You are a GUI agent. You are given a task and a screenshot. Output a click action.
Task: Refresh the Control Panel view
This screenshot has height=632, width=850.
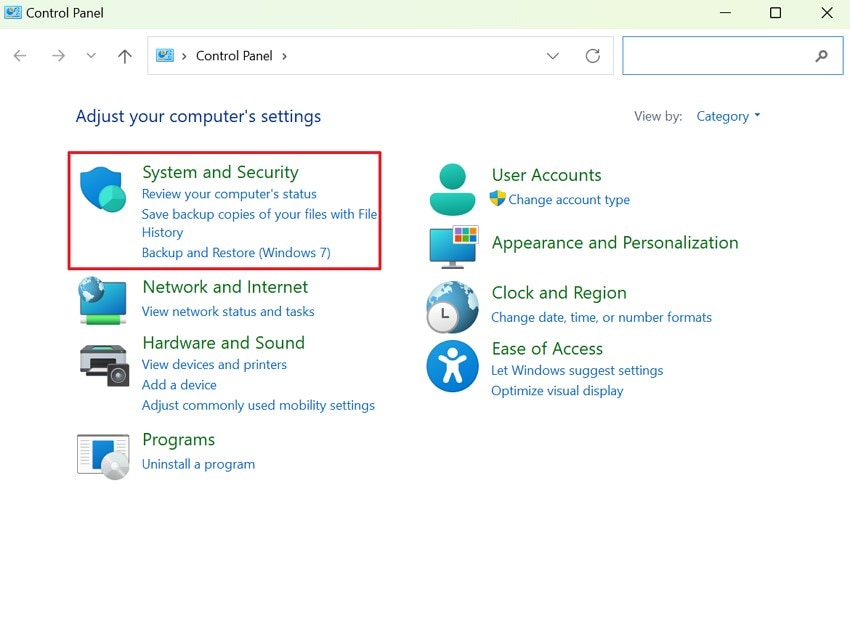(593, 55)
